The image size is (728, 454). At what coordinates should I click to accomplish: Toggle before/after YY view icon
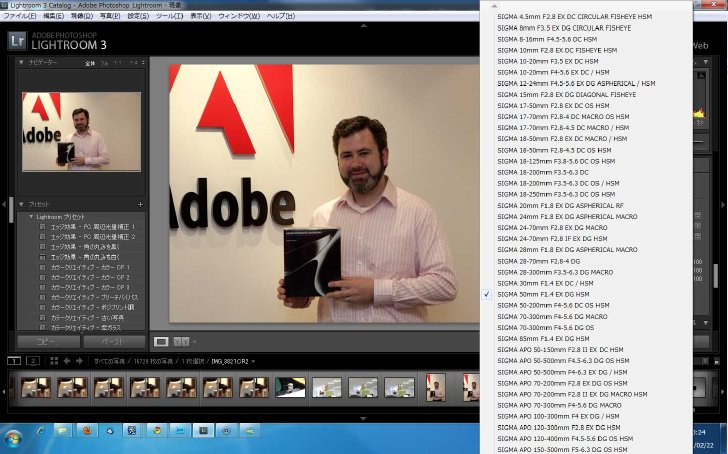(181, 342)
